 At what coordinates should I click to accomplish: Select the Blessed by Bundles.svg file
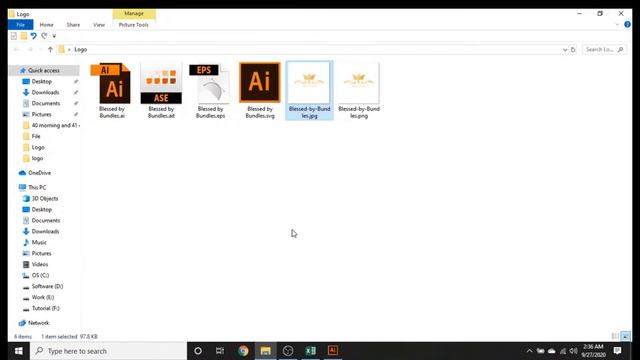click(x=260, y=91)
